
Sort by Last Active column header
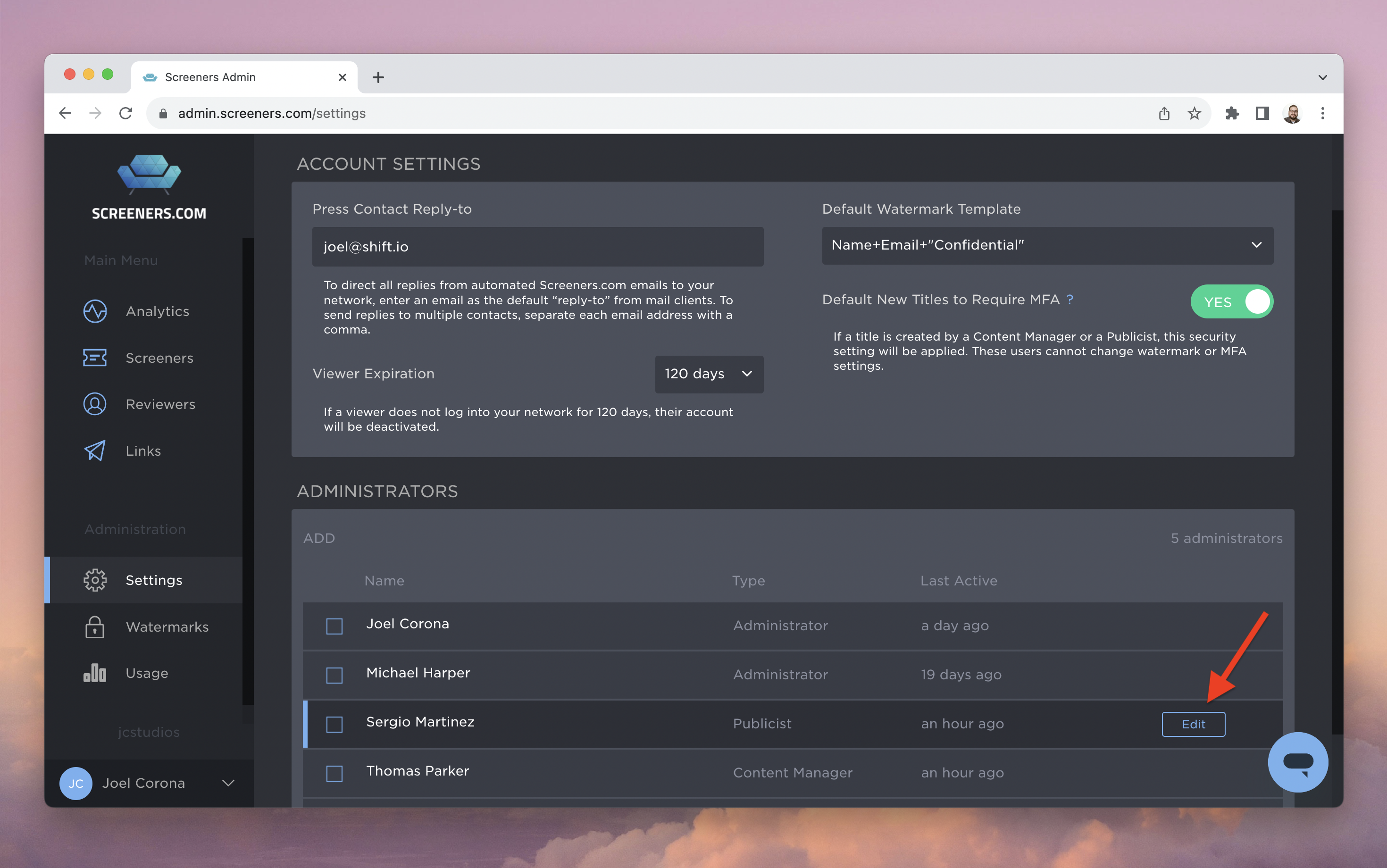959,580
